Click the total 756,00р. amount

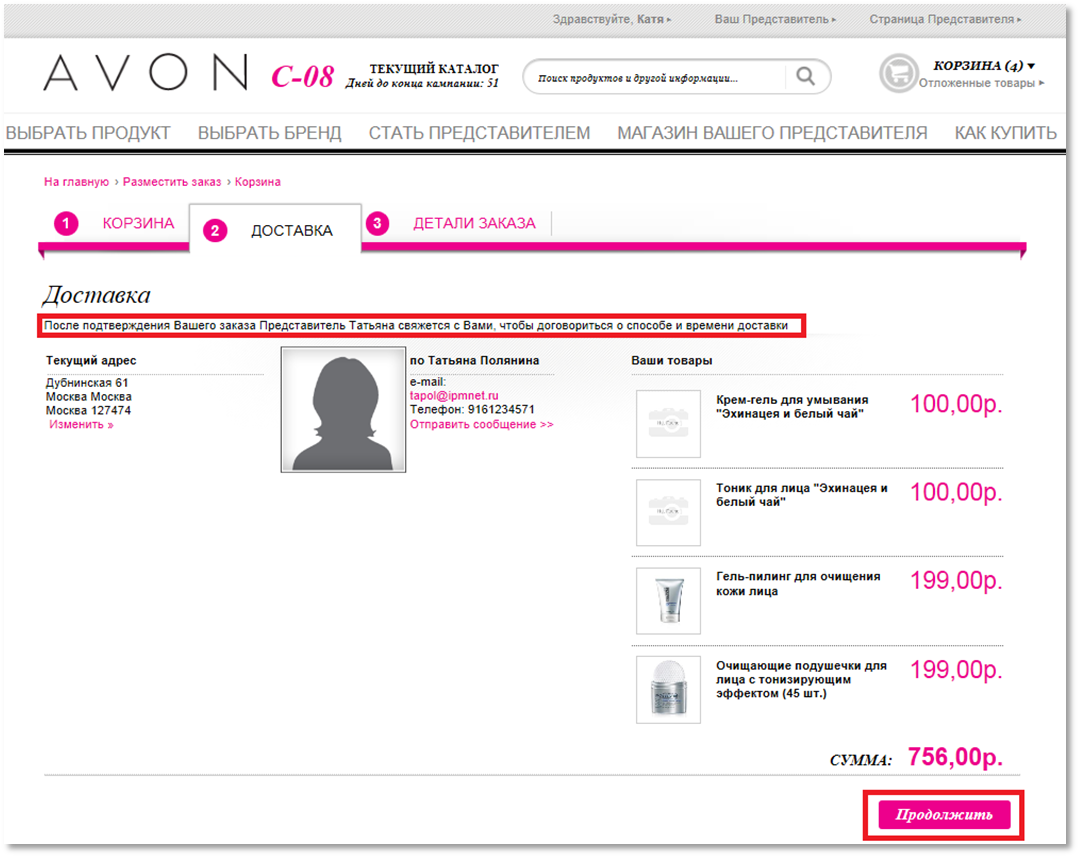(x=955, y=757)
